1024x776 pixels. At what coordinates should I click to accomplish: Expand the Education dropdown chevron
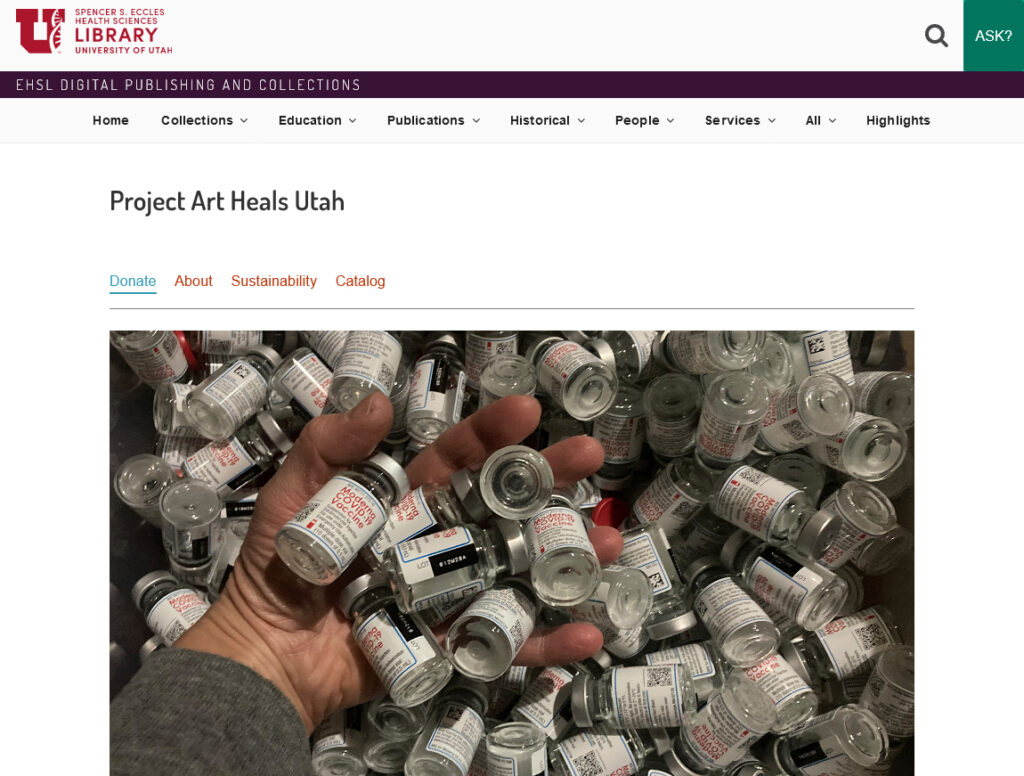click(353, 121)
